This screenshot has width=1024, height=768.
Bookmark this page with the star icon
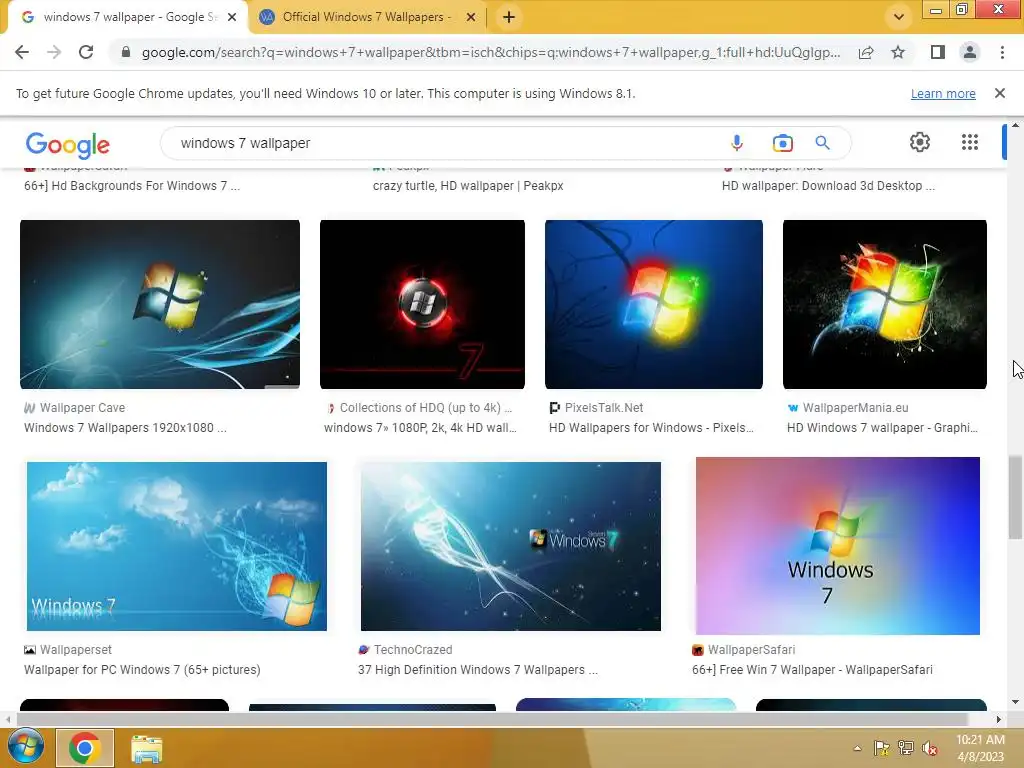(898, 52)
